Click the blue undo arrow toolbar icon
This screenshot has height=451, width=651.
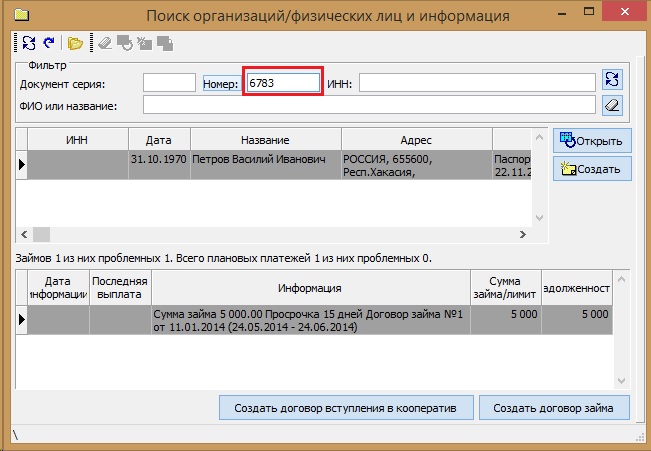(49, 43)
